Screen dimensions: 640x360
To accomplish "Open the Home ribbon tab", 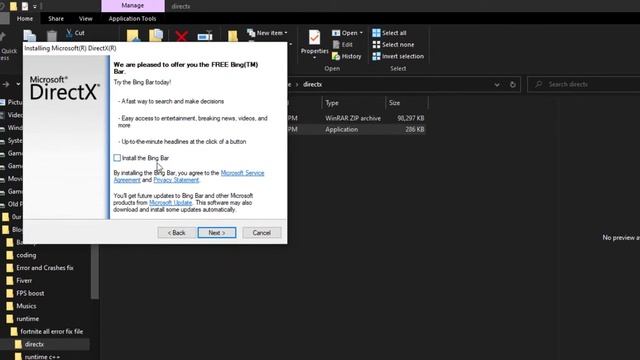I will [25, 19].
